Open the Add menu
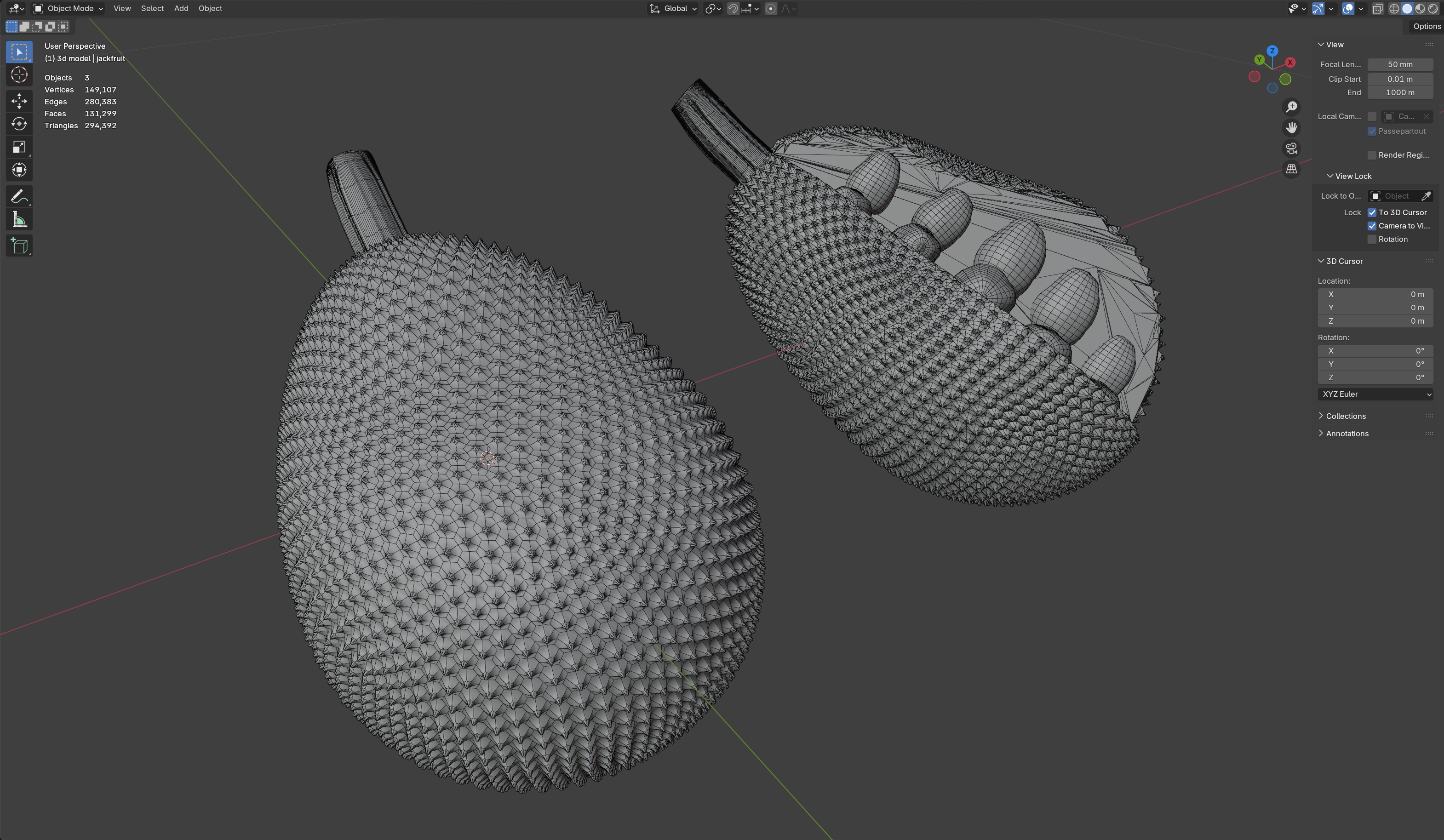 coord(181,9)
